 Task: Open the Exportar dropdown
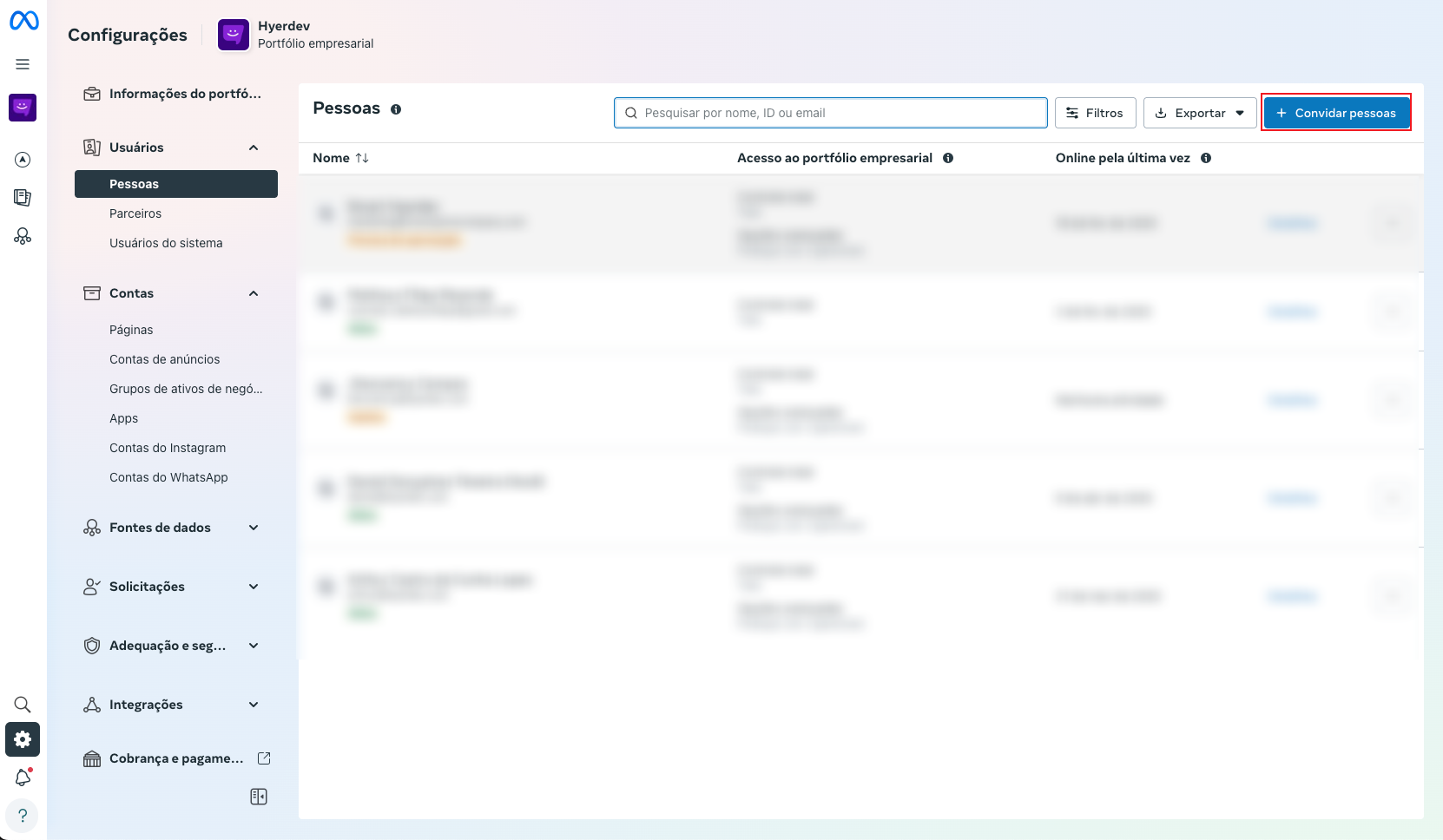click(x=1200, y=113)
